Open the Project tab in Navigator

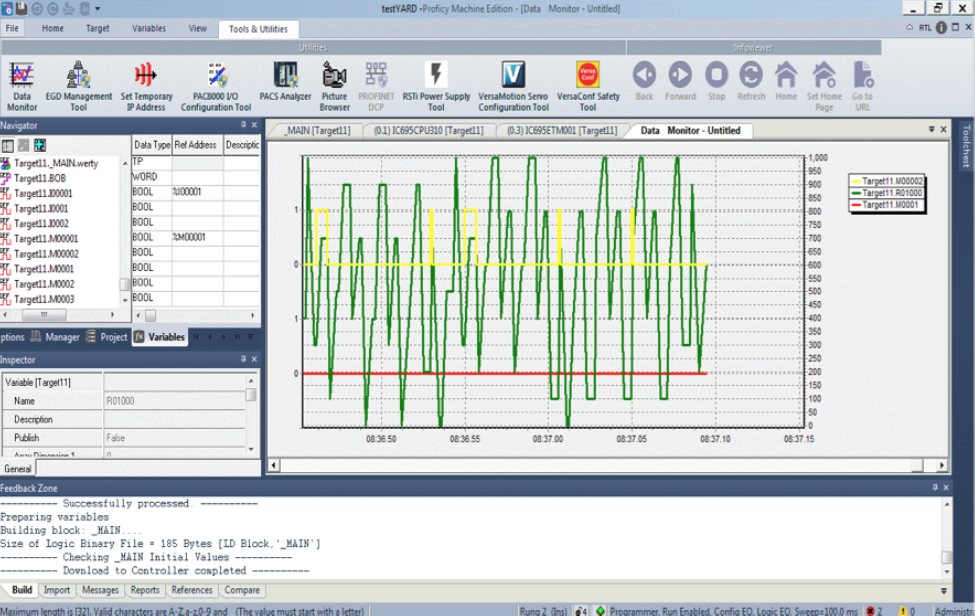[x=106, y=337]
